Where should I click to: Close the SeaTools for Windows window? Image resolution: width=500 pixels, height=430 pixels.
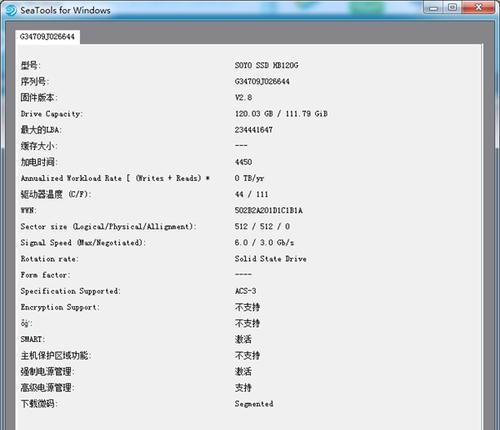click(479, 8)
